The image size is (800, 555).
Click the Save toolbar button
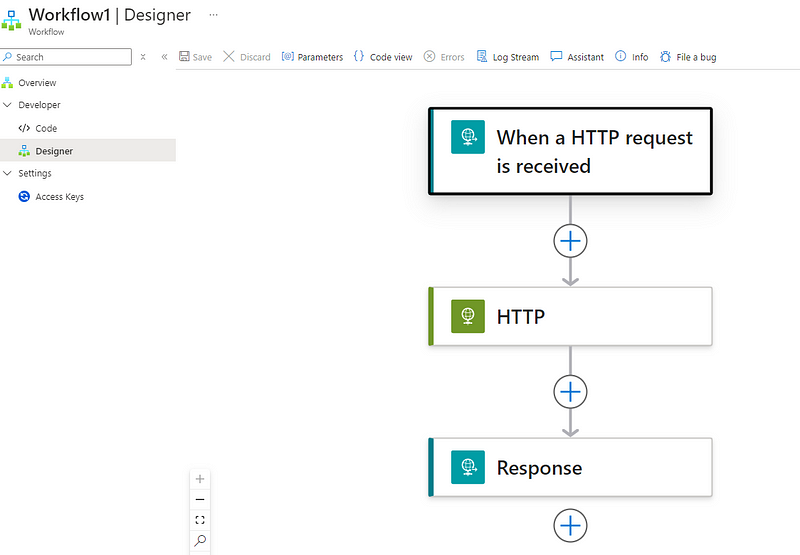coord(195,57)
